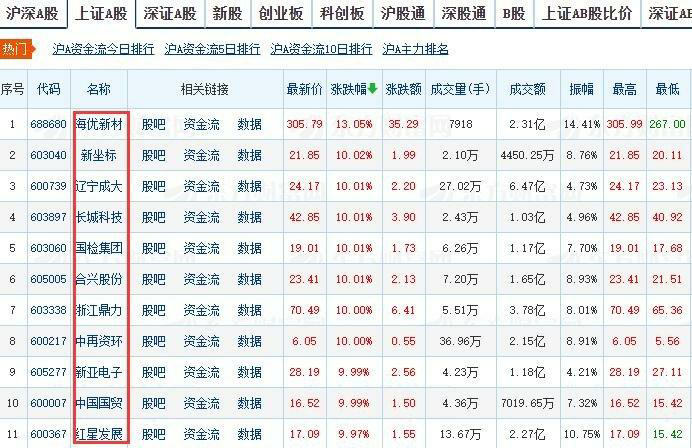Sort table by 最新价 column header
This screenshot has width=692, height=448.
304,89
